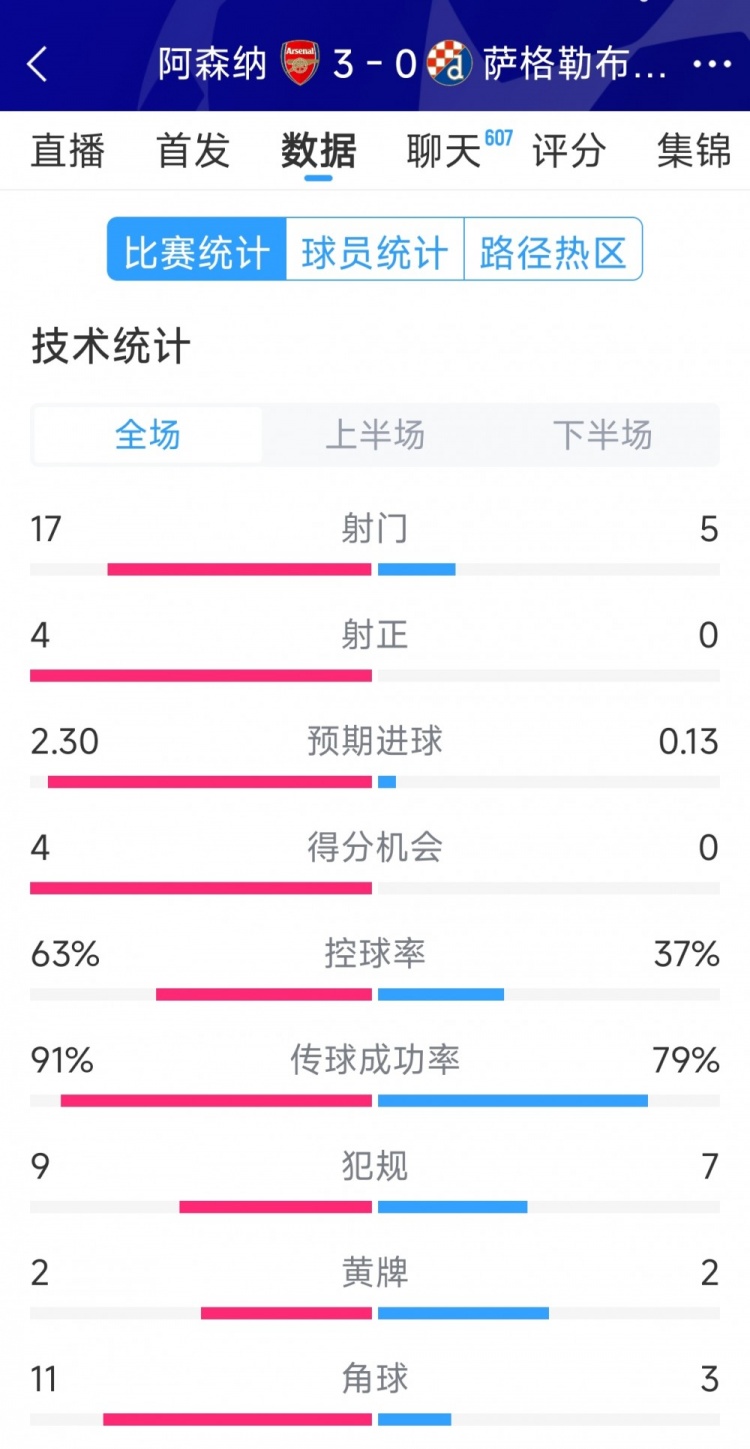Open the 集锦 highlights tab
This screenshot has height=1449, width=750.
click(x=694, y=151)
